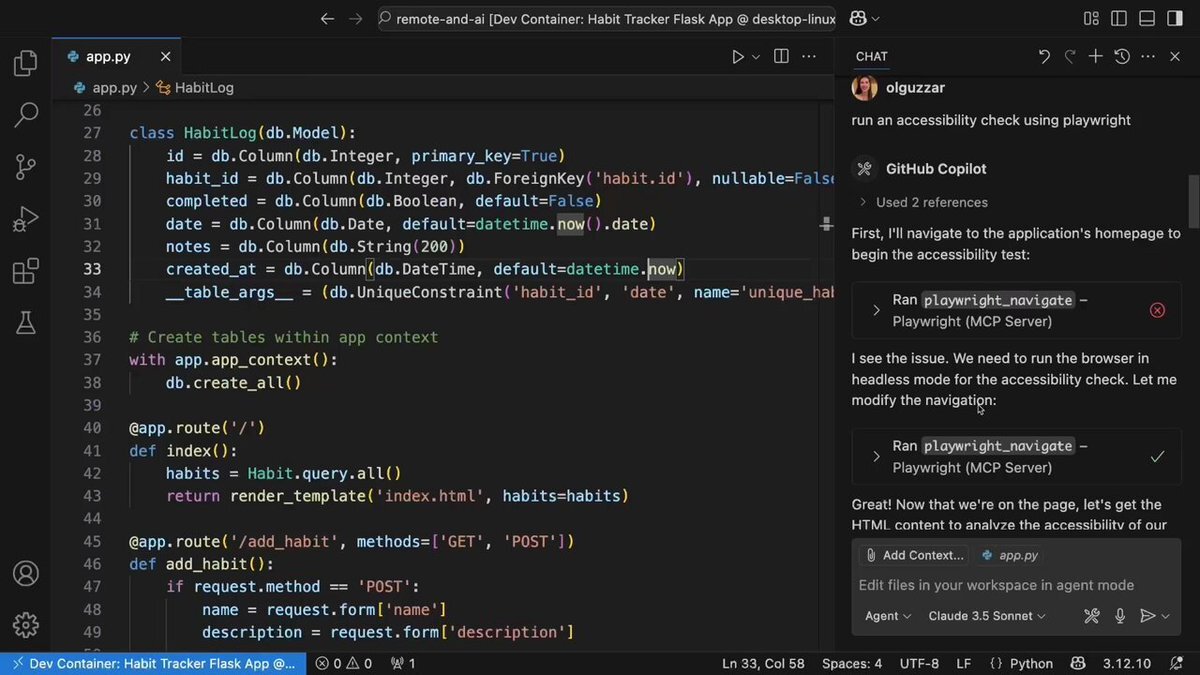Click the GitHub Copilot tools avatar icon

[x=864, y=169]
